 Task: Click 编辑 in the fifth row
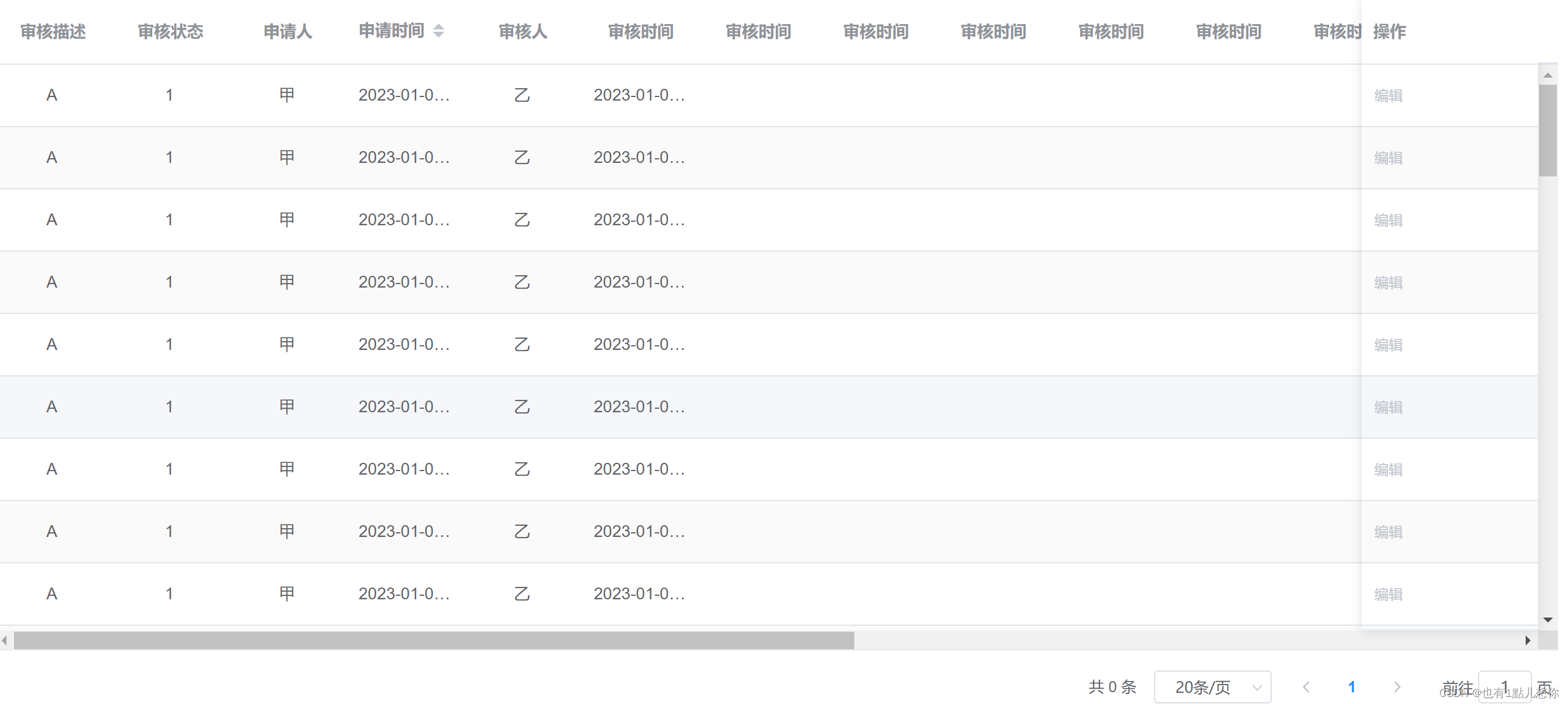[x=1388, y=345]
